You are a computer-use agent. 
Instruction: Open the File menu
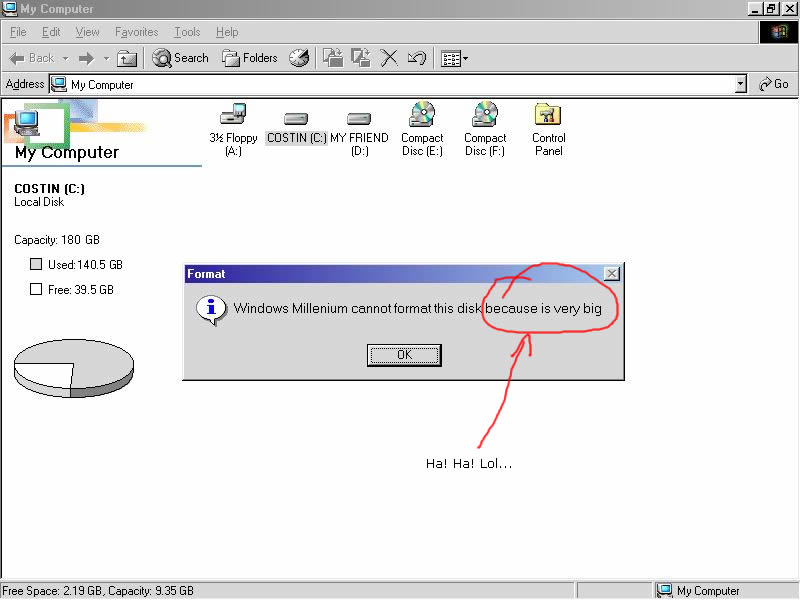(x=18, y=32)
